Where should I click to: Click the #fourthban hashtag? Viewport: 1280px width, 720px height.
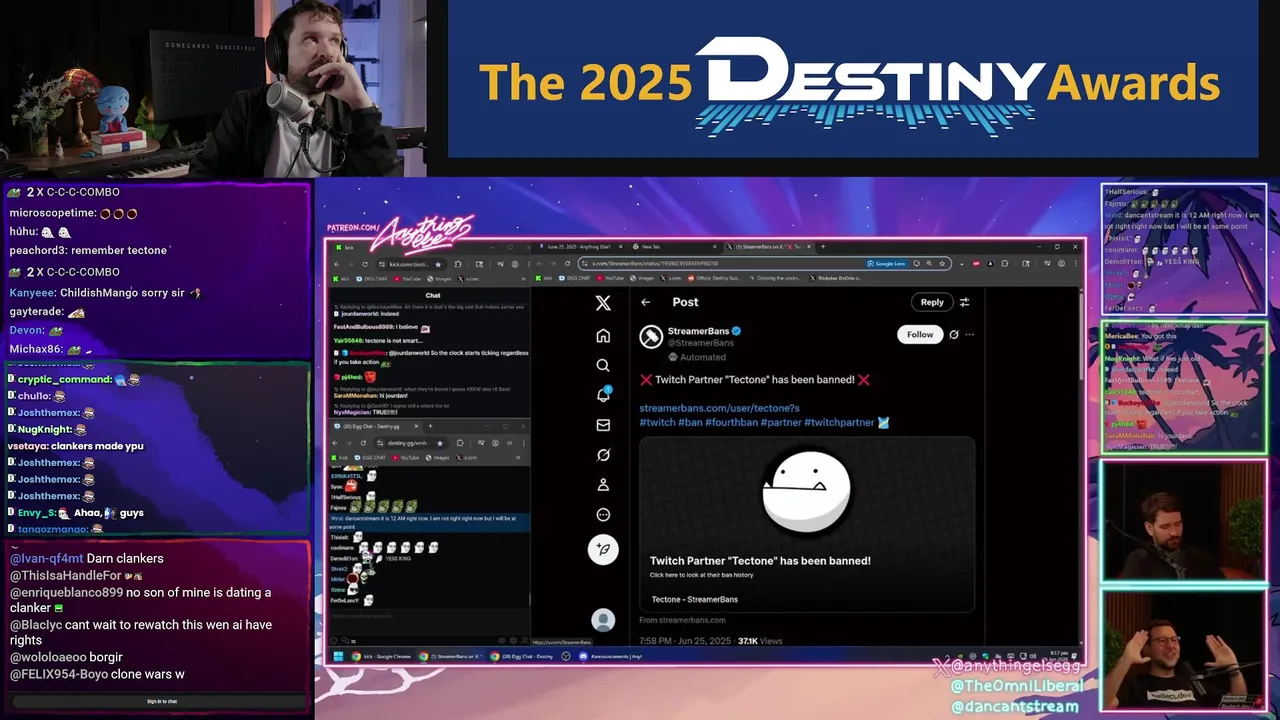[731, 423]
